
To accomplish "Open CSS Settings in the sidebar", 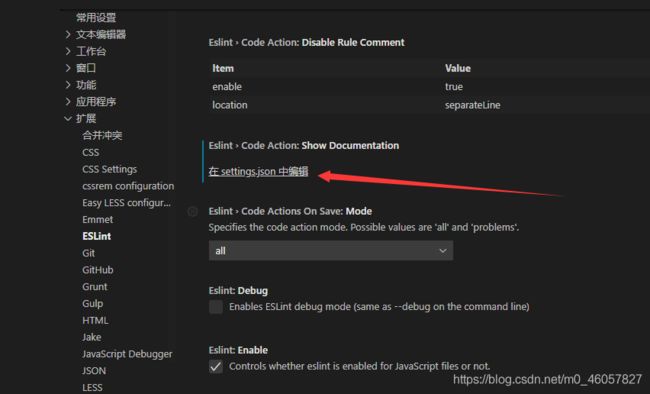I will [109, 169].
